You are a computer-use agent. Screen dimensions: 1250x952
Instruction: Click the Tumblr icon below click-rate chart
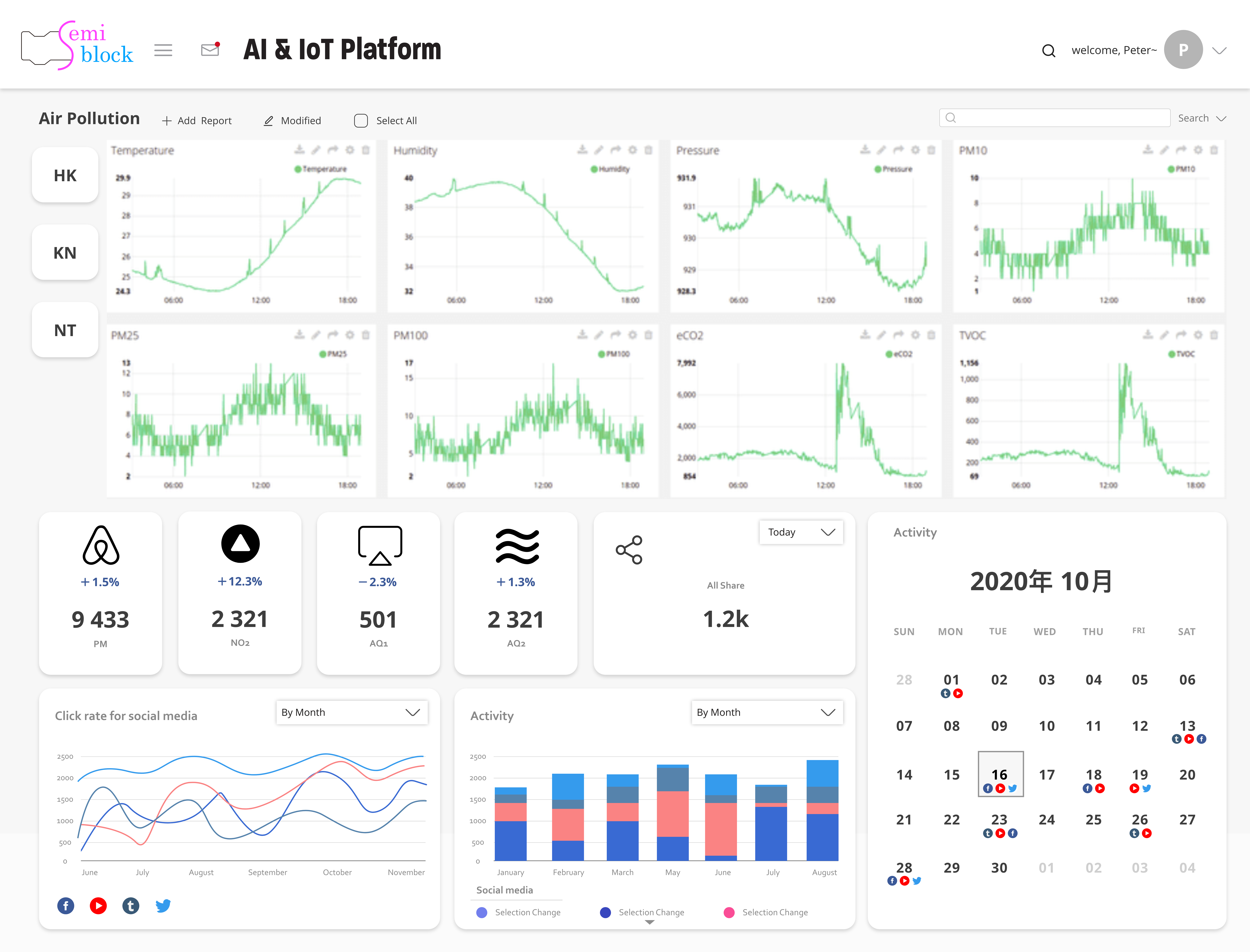(131, 905)
